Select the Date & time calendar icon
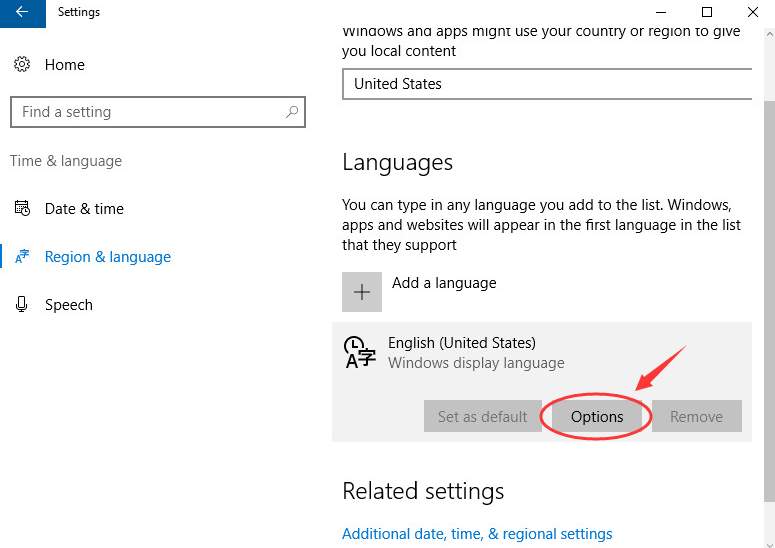Image resolution: width=775 pixels, height=548 pixels. [22, 208]
